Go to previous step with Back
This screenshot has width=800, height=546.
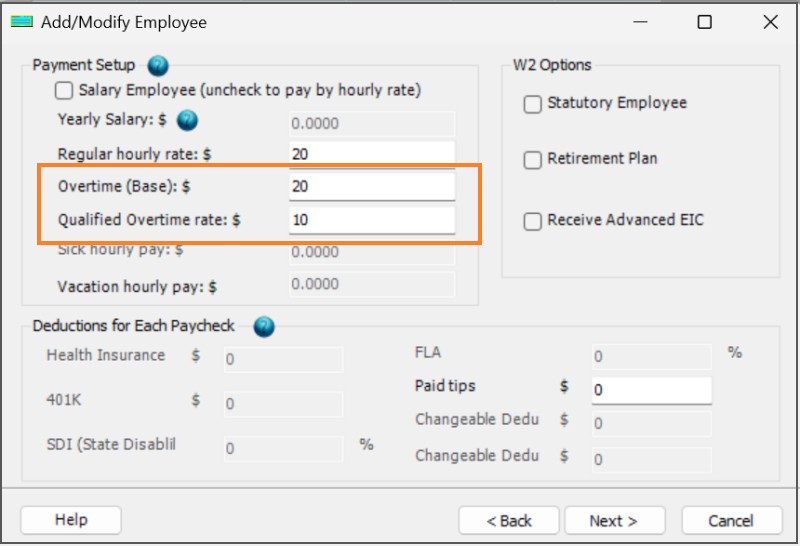click(509, 520)
